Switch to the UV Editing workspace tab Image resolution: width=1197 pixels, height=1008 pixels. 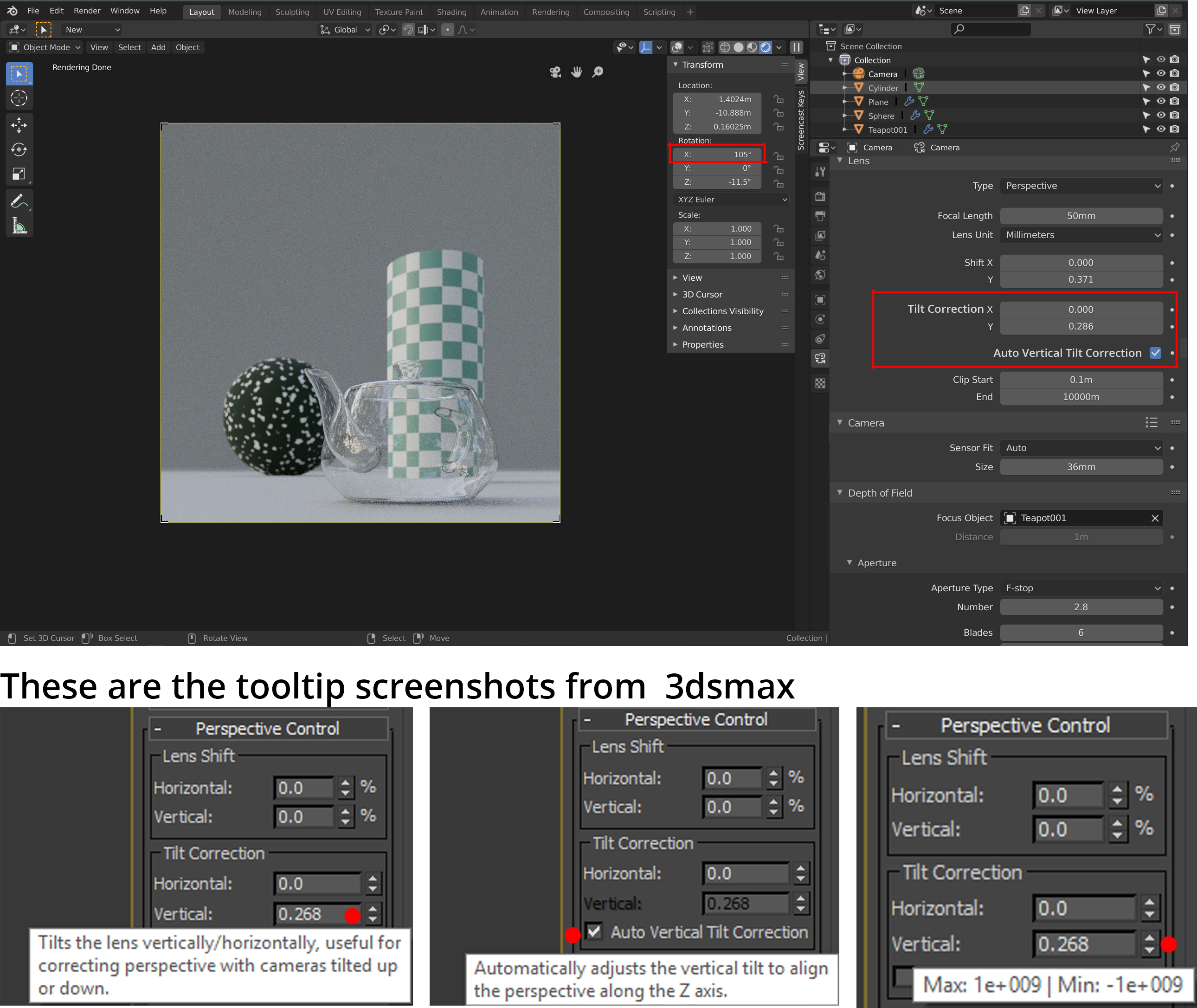tap(341, 12)
